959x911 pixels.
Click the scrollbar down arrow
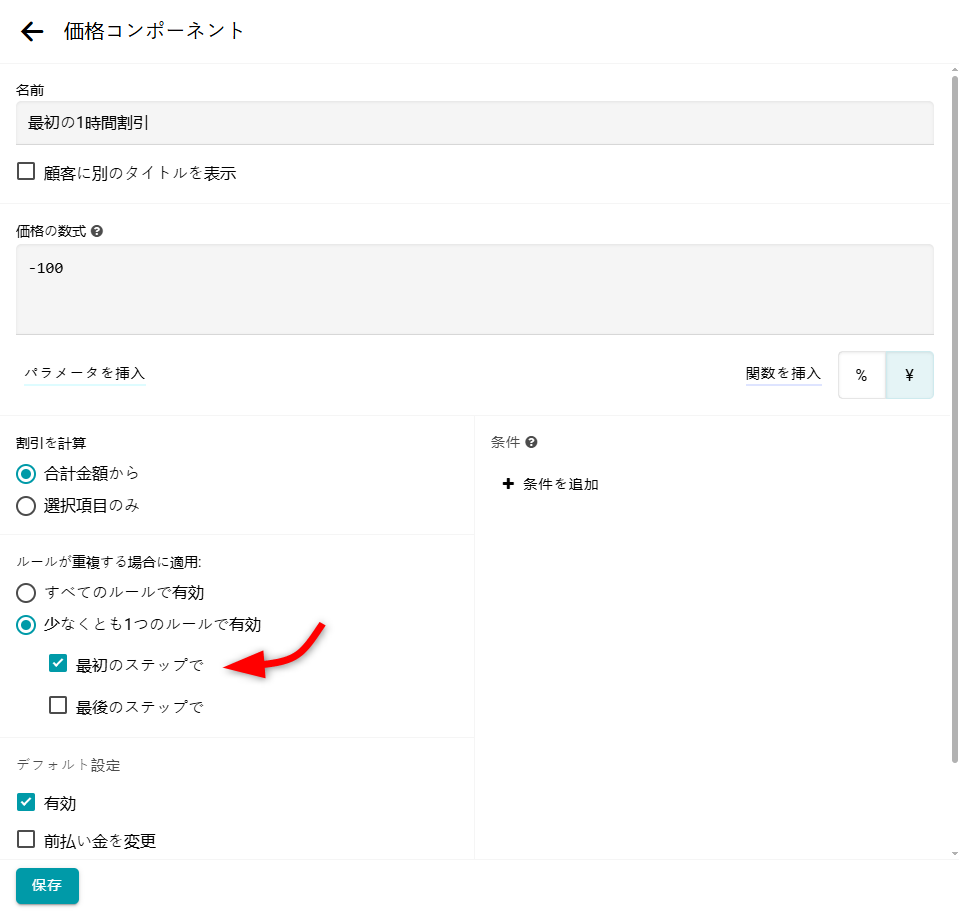tap(955, 854)
